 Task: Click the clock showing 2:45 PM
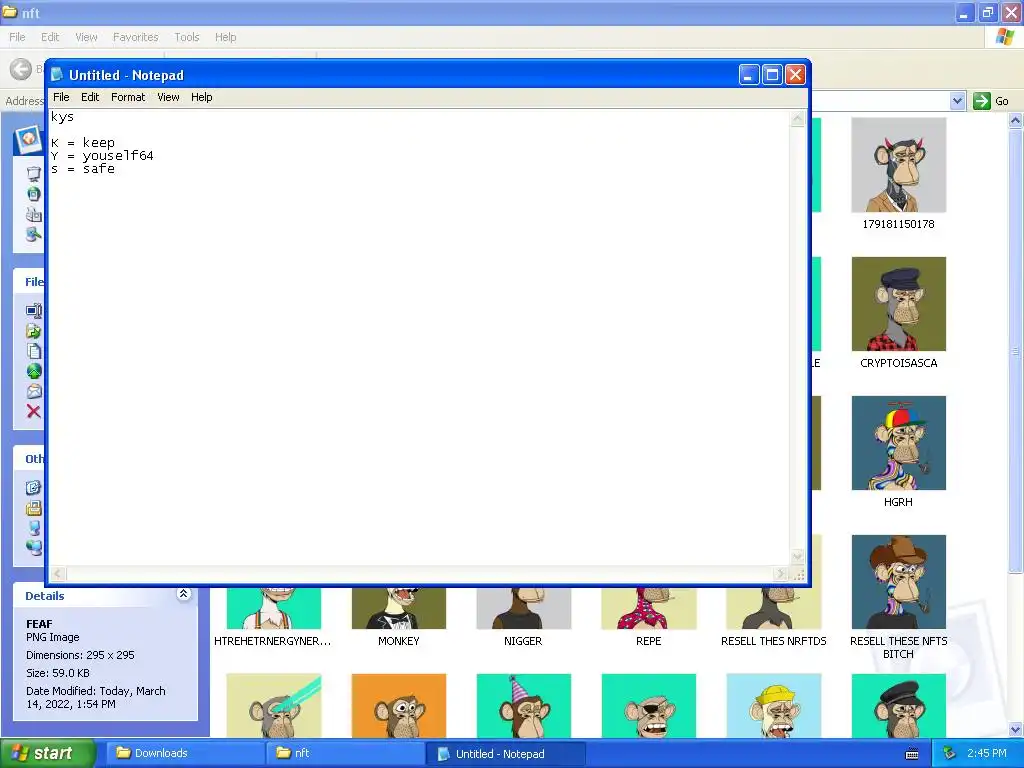tap(987, 754)
